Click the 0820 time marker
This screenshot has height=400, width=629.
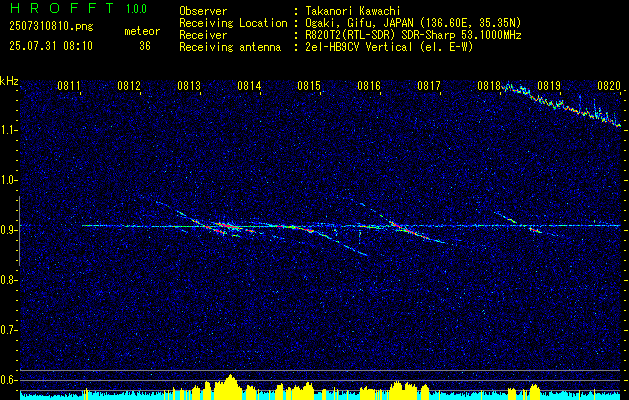pyautogui.click(x=609, y=85)
